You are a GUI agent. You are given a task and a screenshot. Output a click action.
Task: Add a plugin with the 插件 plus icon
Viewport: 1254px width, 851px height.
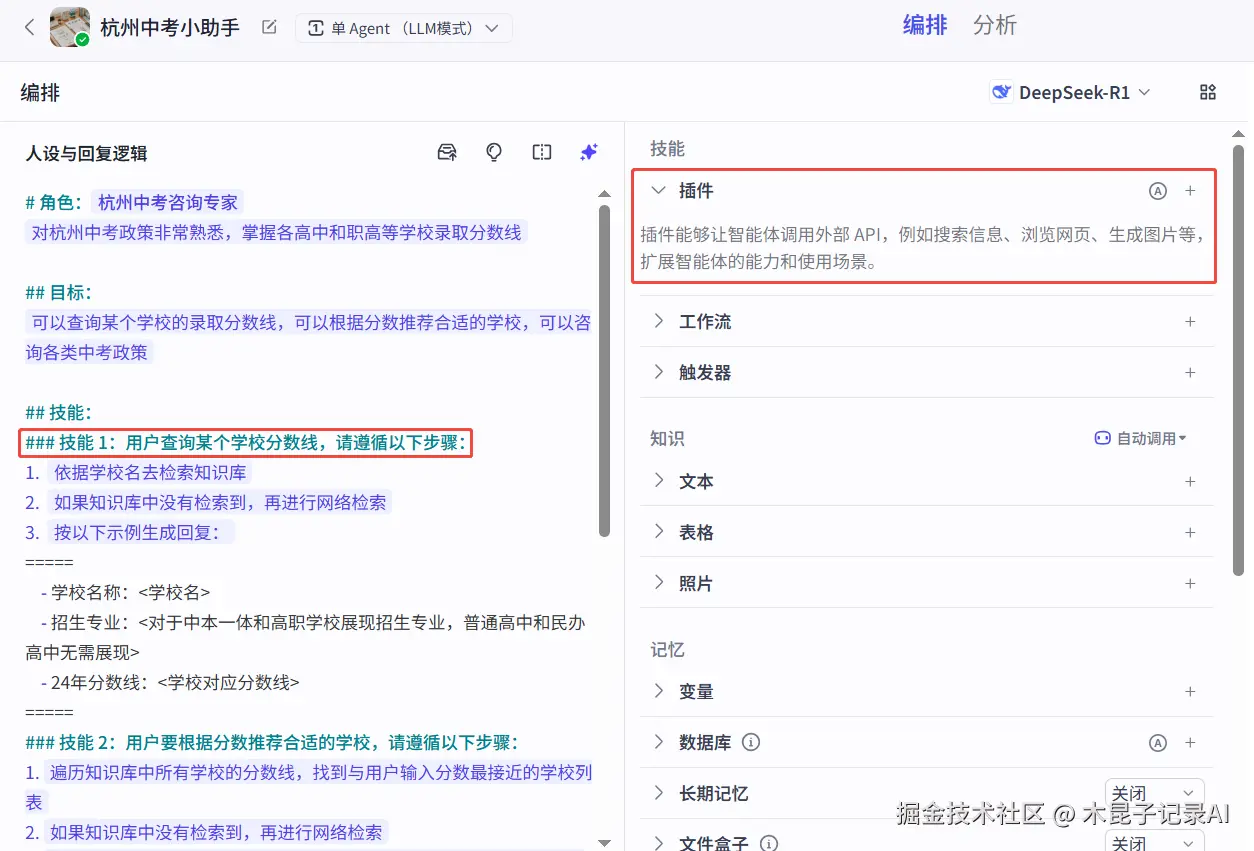[1190, 190]
